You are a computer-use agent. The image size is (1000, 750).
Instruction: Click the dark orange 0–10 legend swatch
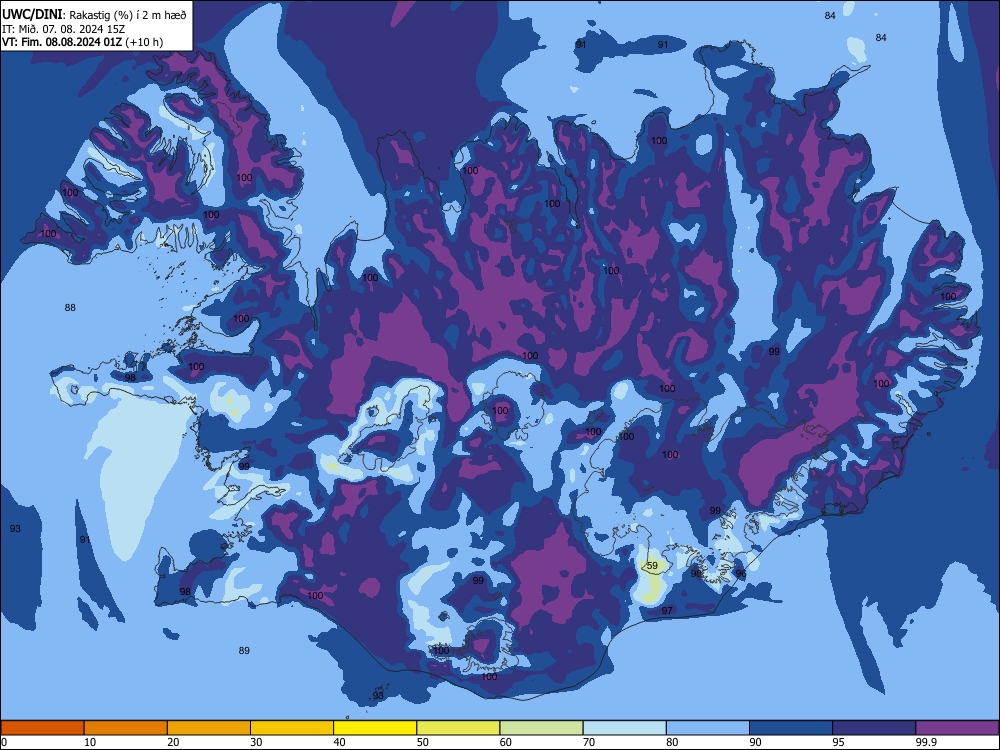(42, 728)
